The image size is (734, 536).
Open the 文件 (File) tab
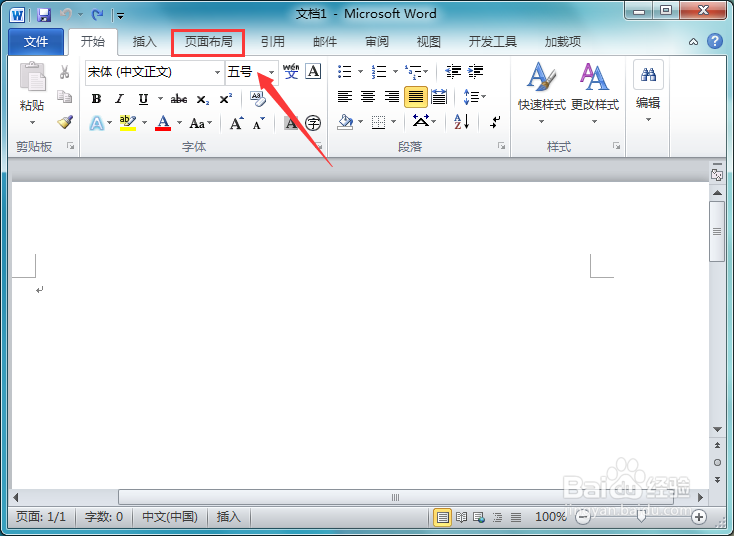coord(36,42)
